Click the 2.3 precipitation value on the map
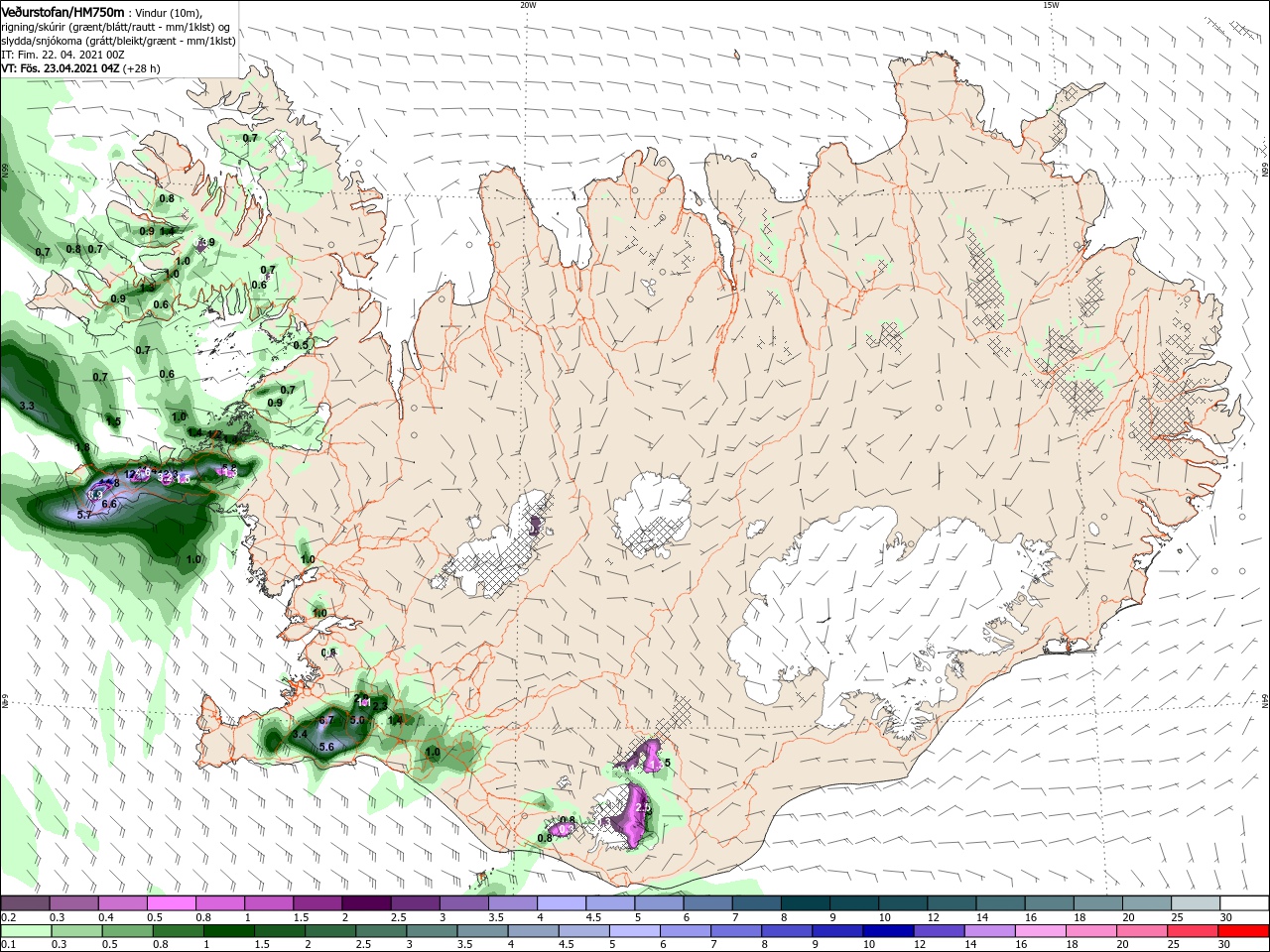The image size is (1270, 952). [x=380, y=705]
